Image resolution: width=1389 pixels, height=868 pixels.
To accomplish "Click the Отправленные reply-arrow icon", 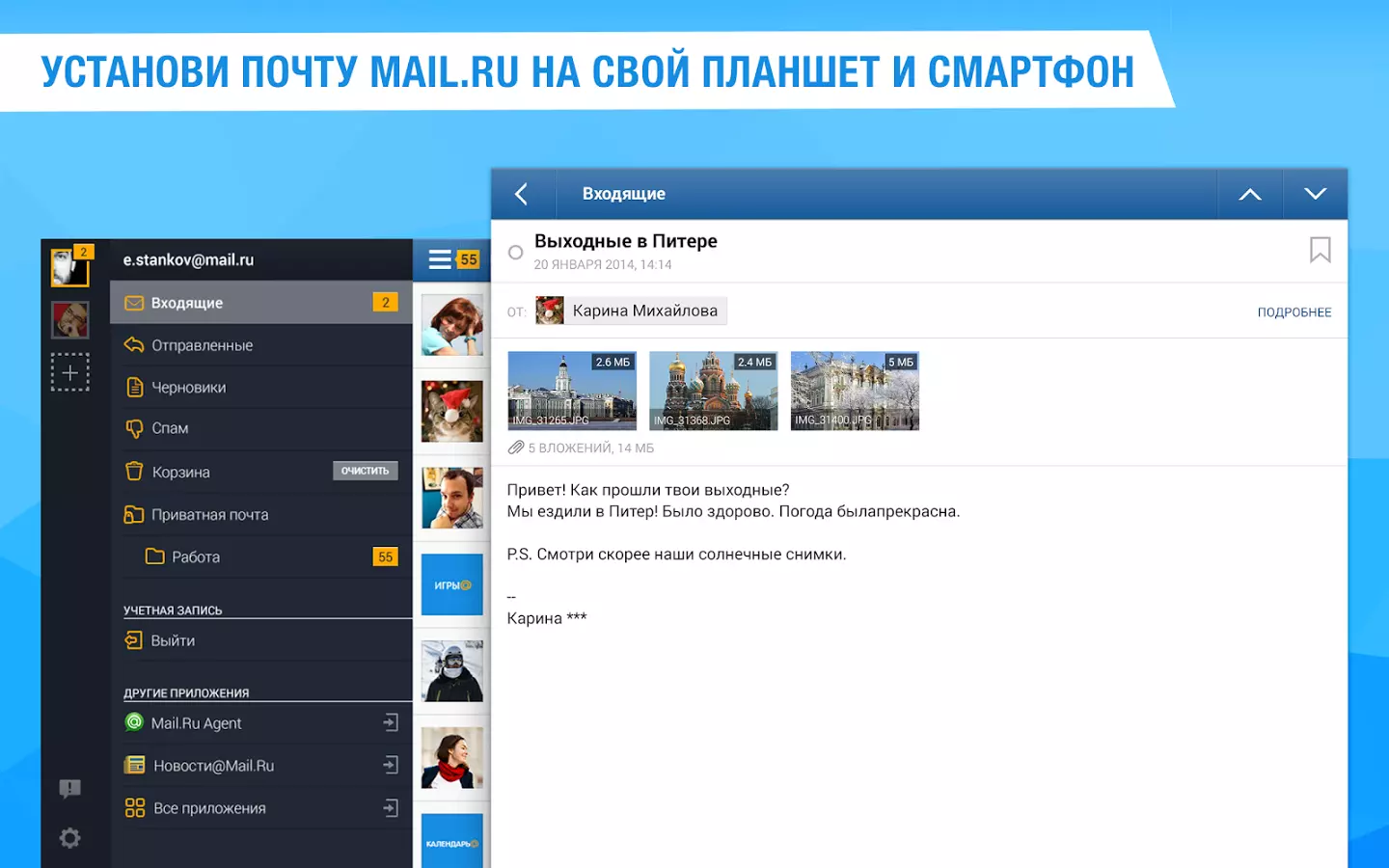I will coord(134,345).
